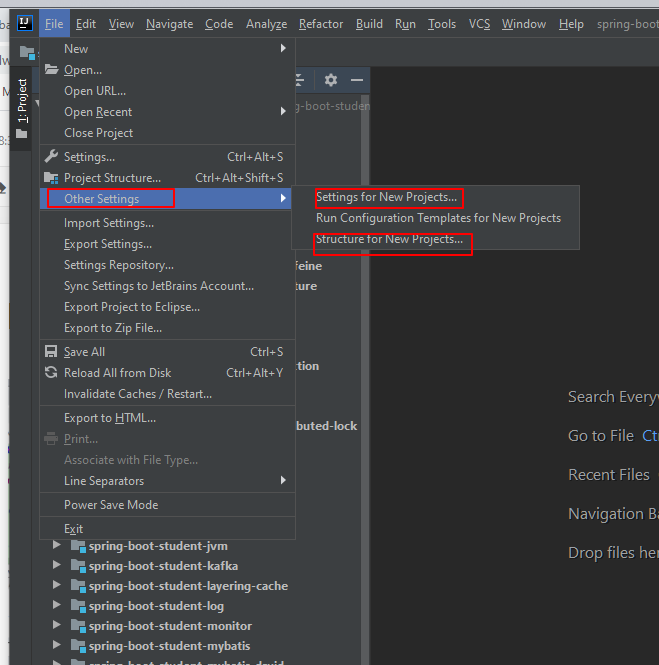Click spring-boot-student-jvm module folder icon
This screenshot has width=659, height=665.
click(78, 546)
